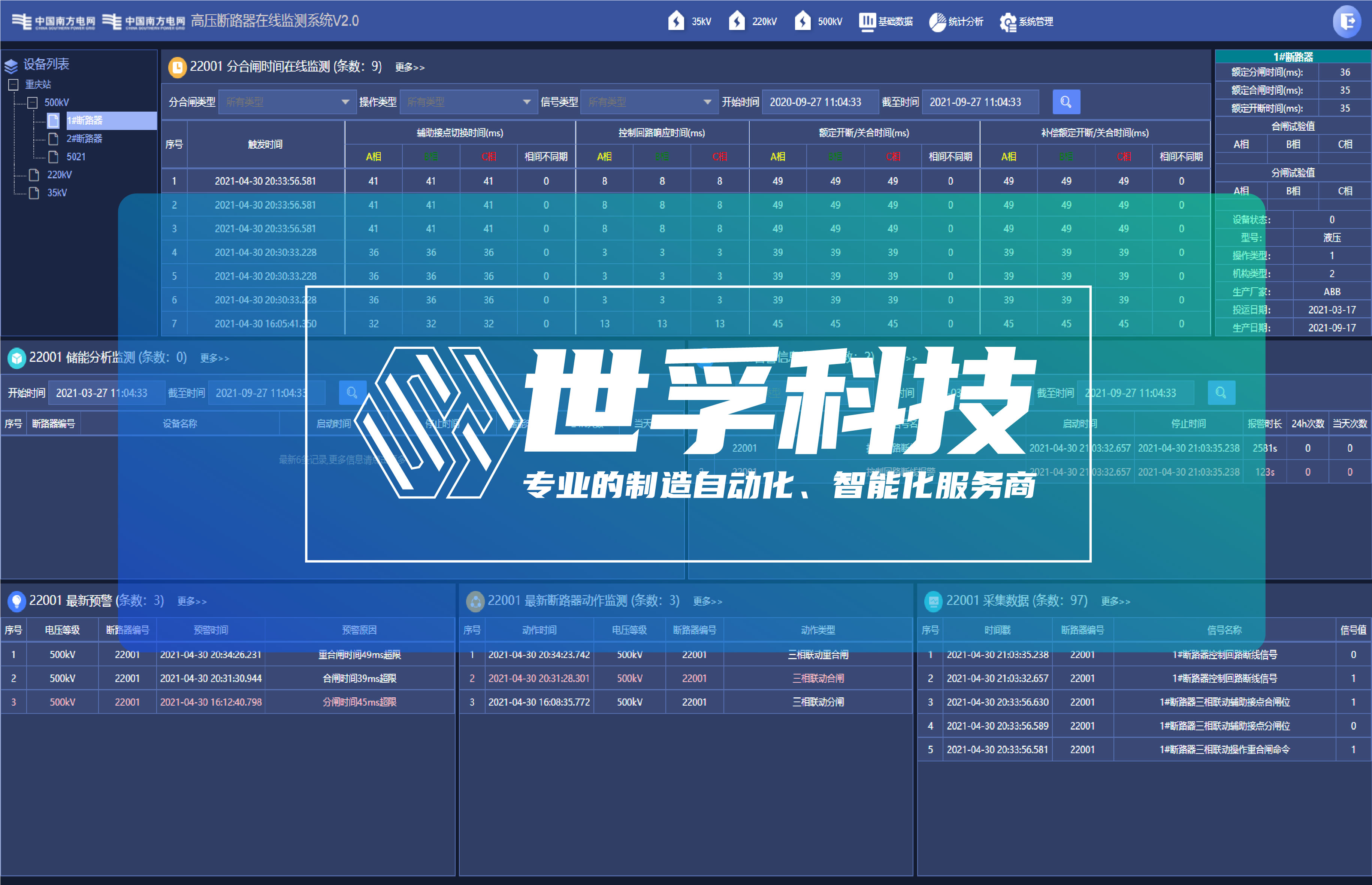The image size is (1372, 885).
Task: Click the clock icon beside 分合闸时间在线监测
Action: click(177, 67)
